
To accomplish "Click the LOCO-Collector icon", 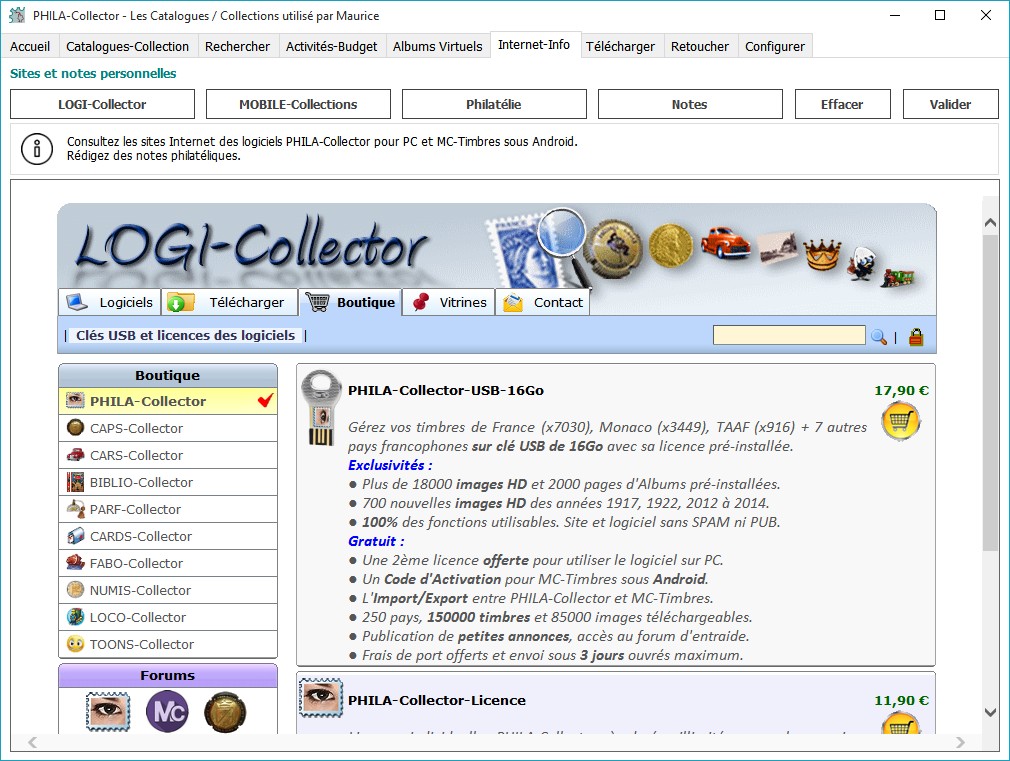I will (x=75, y=617).
